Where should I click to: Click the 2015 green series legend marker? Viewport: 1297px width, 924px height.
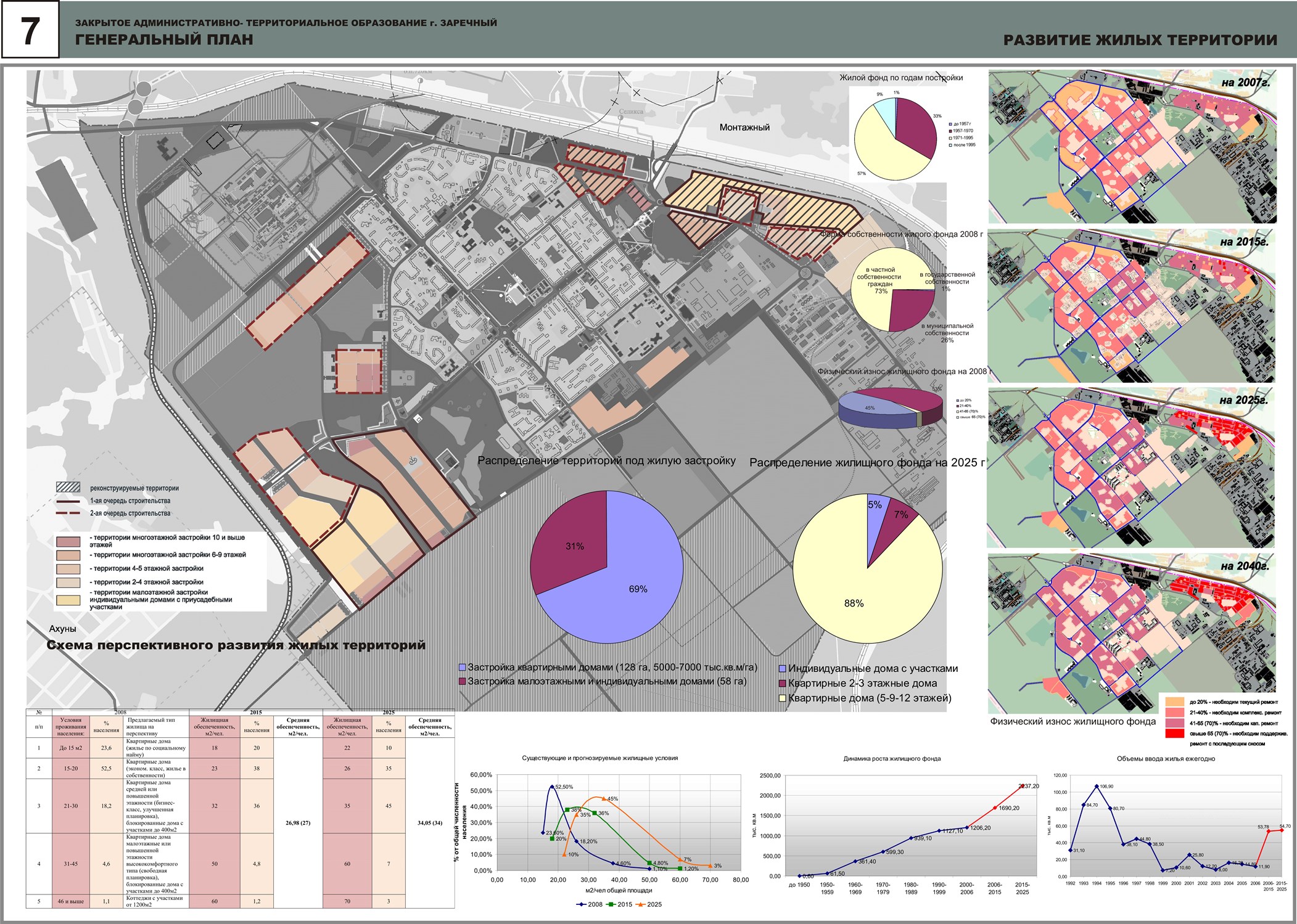tap(611, 904)
